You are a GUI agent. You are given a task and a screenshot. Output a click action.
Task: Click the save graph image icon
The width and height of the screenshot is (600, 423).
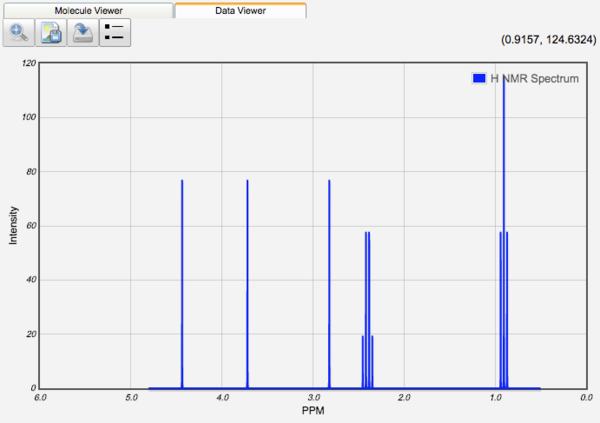50,35
